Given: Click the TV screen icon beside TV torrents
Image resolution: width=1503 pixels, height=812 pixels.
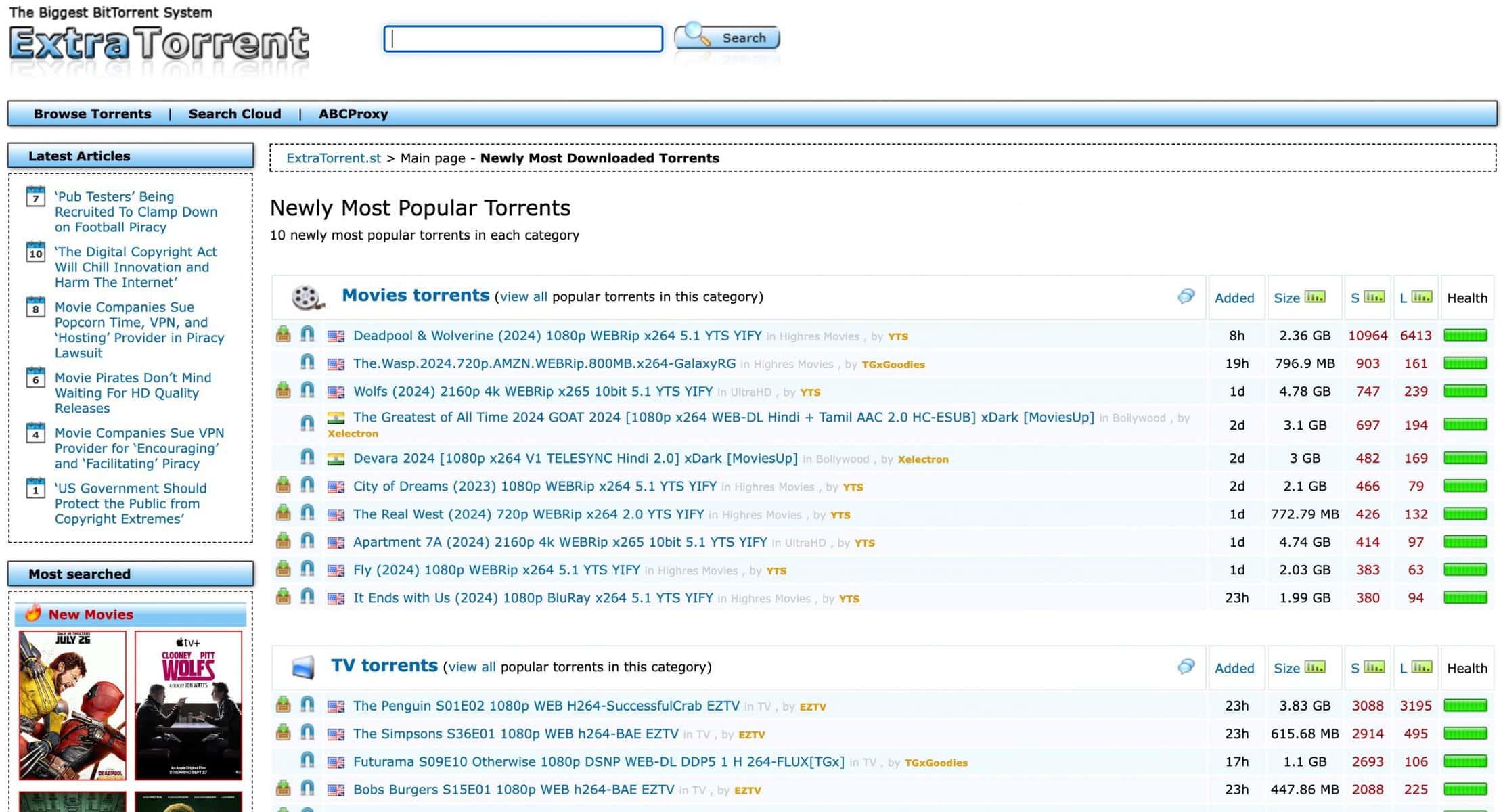Looking at the screenshot, I should (304, 667).
